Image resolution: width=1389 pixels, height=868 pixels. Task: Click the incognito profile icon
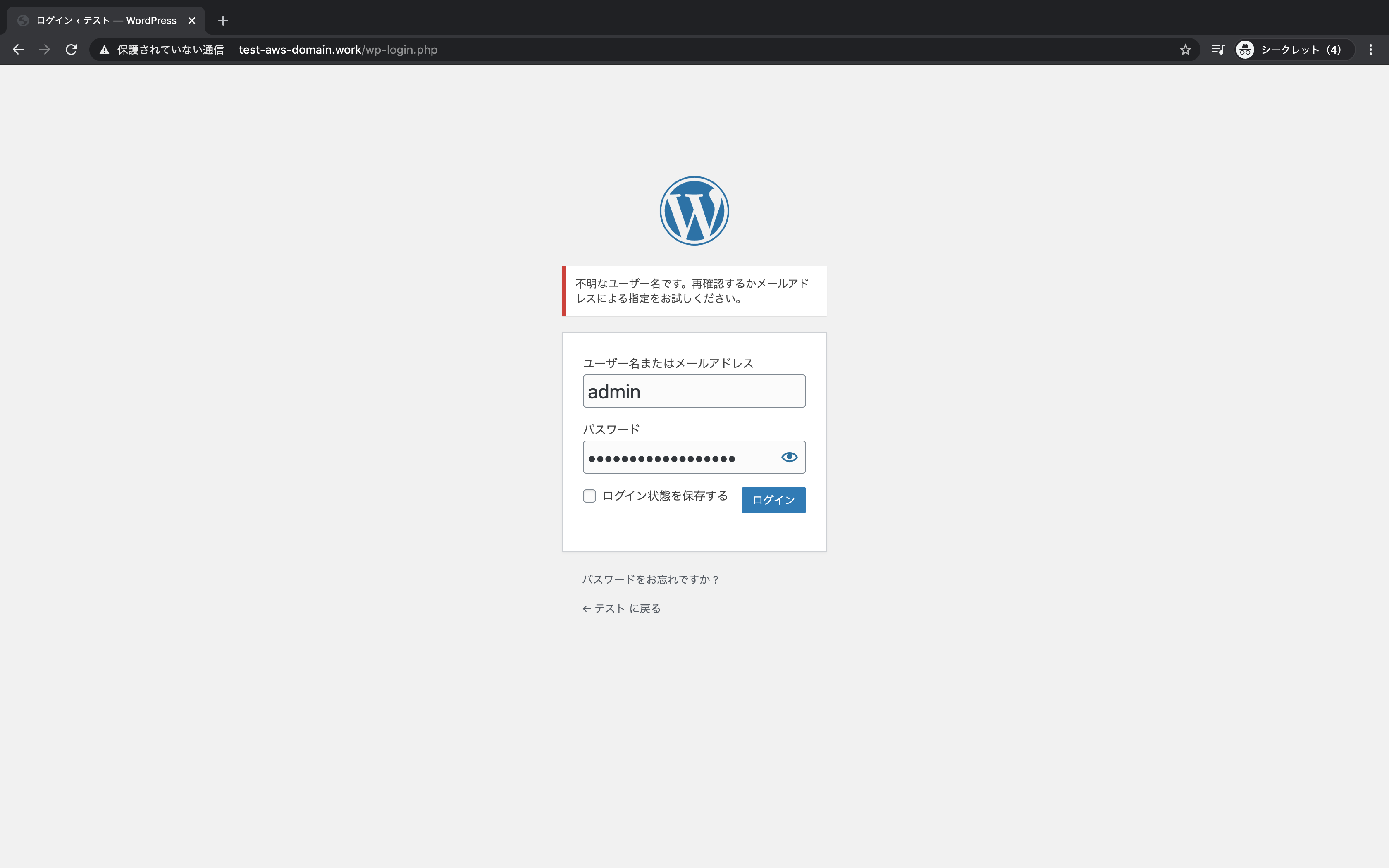point(1244,50)
